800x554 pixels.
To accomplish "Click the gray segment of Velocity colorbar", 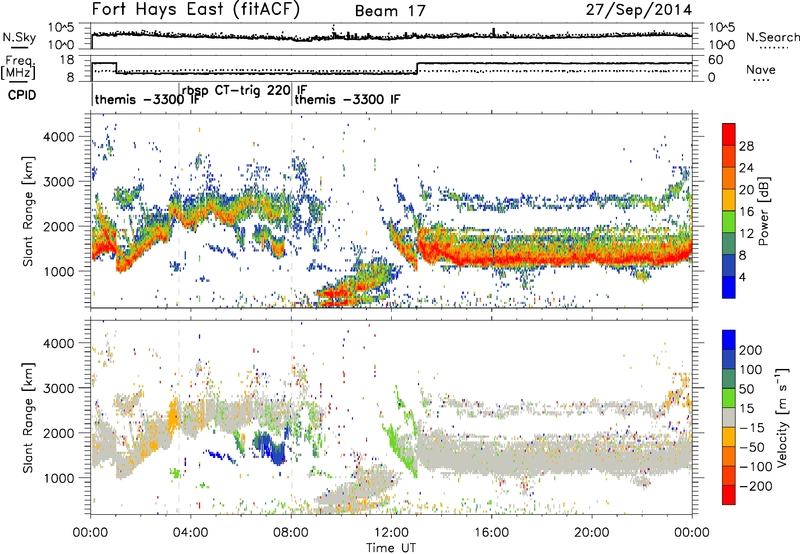I will pyautogui.click(x=729, y=417).
